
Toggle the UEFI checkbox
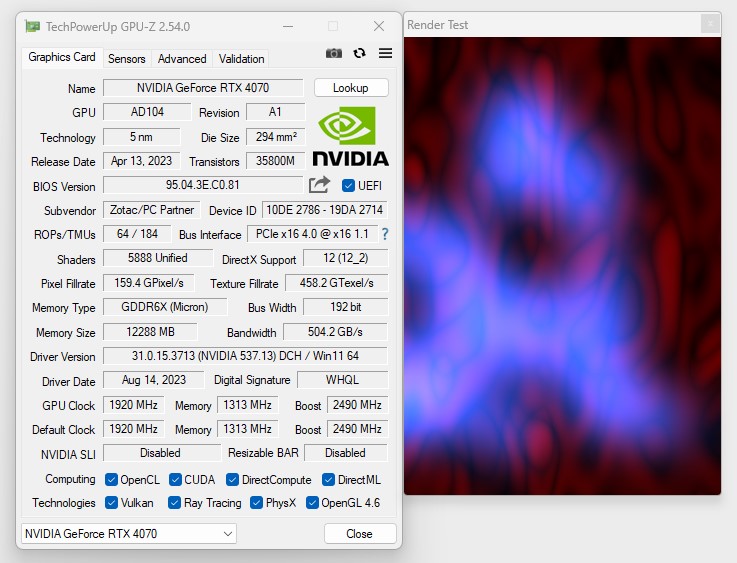point(348,186)
